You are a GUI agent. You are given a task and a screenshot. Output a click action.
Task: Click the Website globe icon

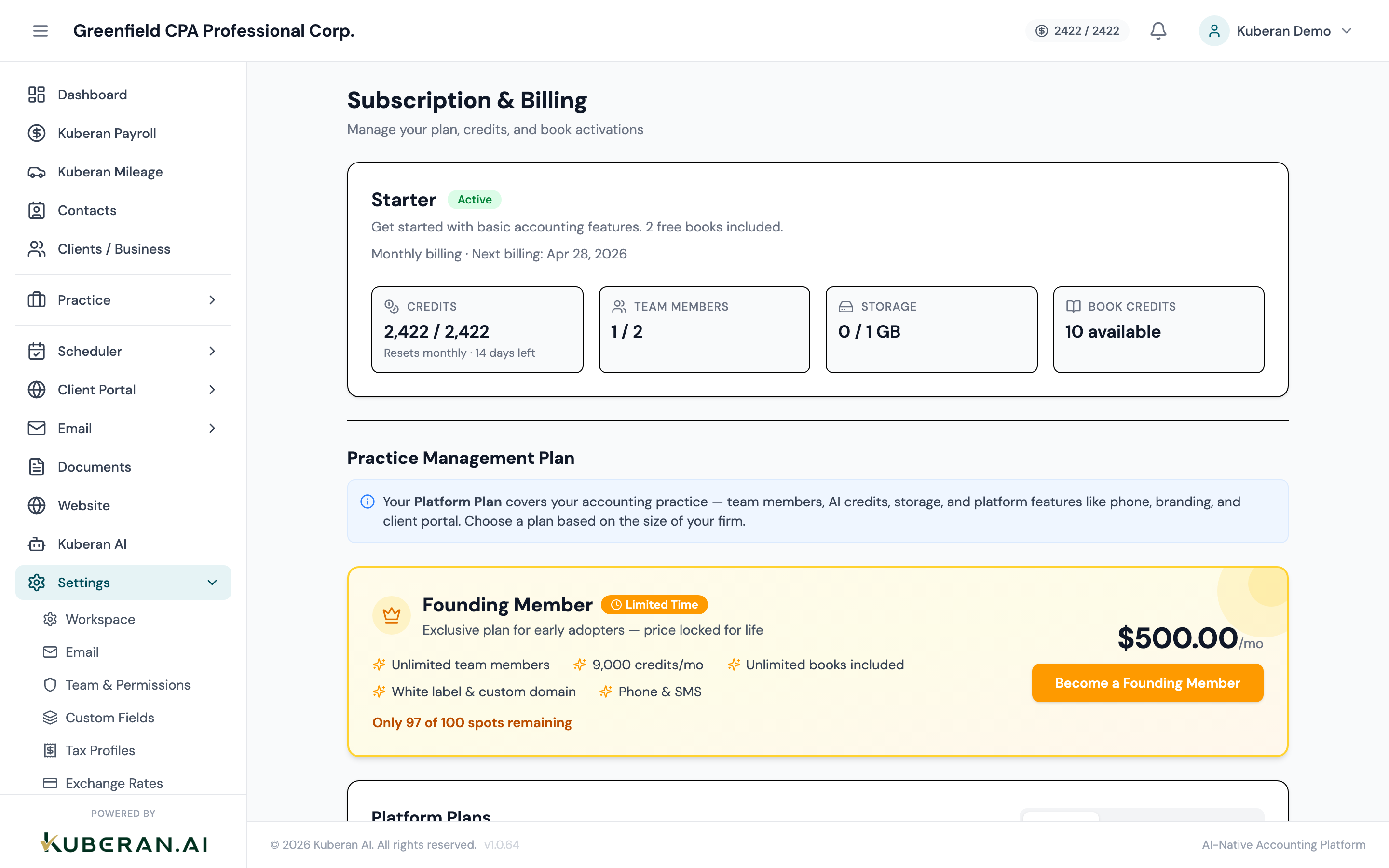[x=37, y=506]
